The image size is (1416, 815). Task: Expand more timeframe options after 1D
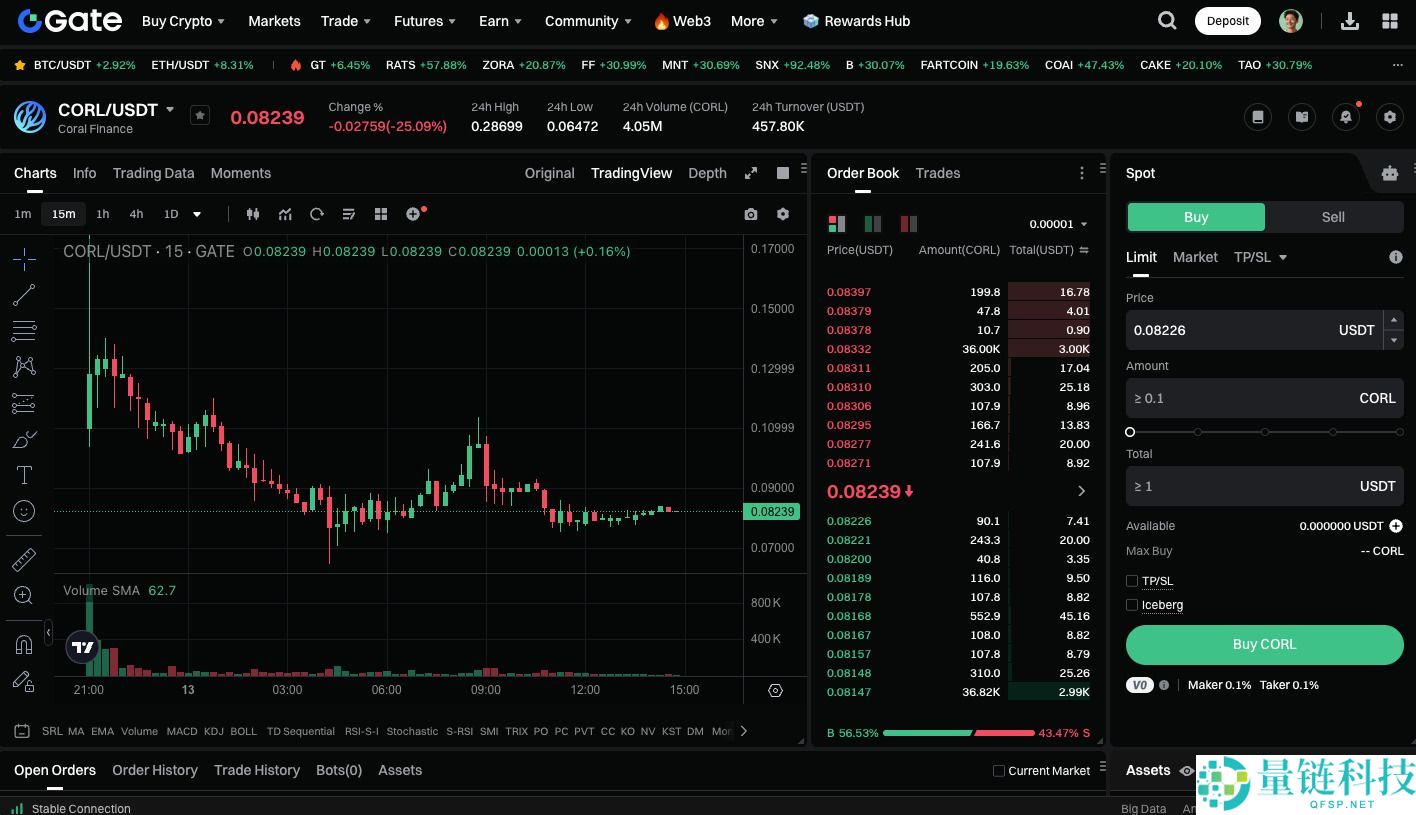click(x=197, y=214)
